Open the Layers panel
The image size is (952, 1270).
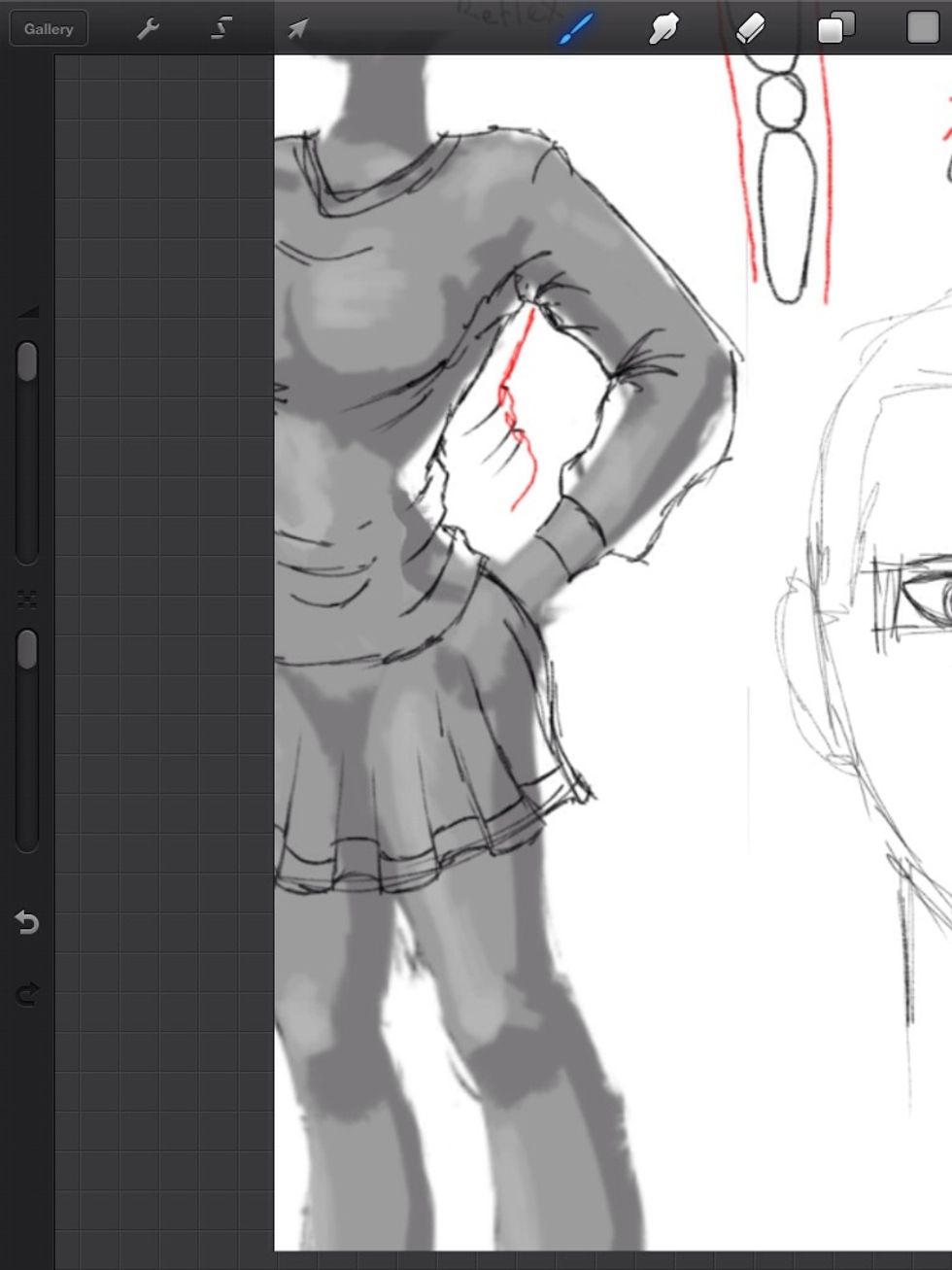[x=835, y=29]
